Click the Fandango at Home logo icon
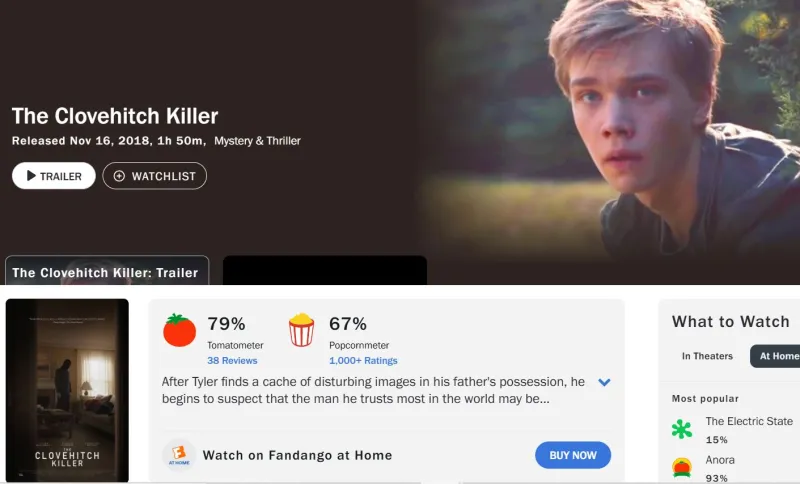 point(178,455)
